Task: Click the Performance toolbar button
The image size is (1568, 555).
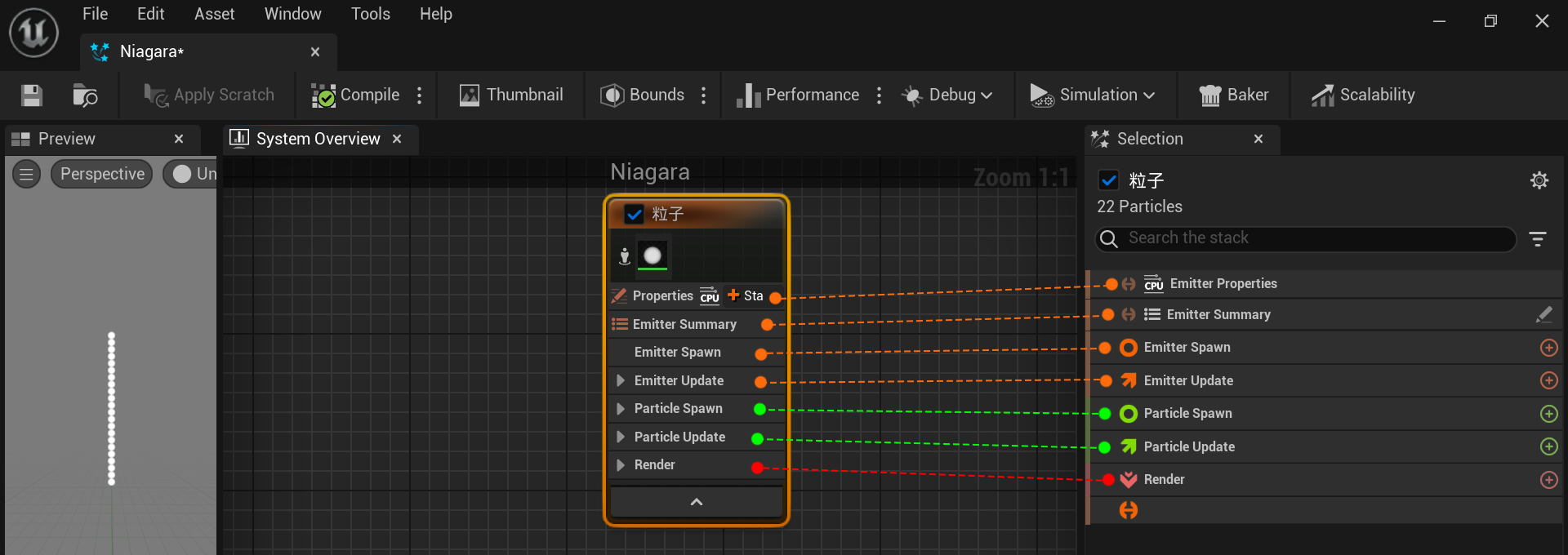Action: click(797, 95)
